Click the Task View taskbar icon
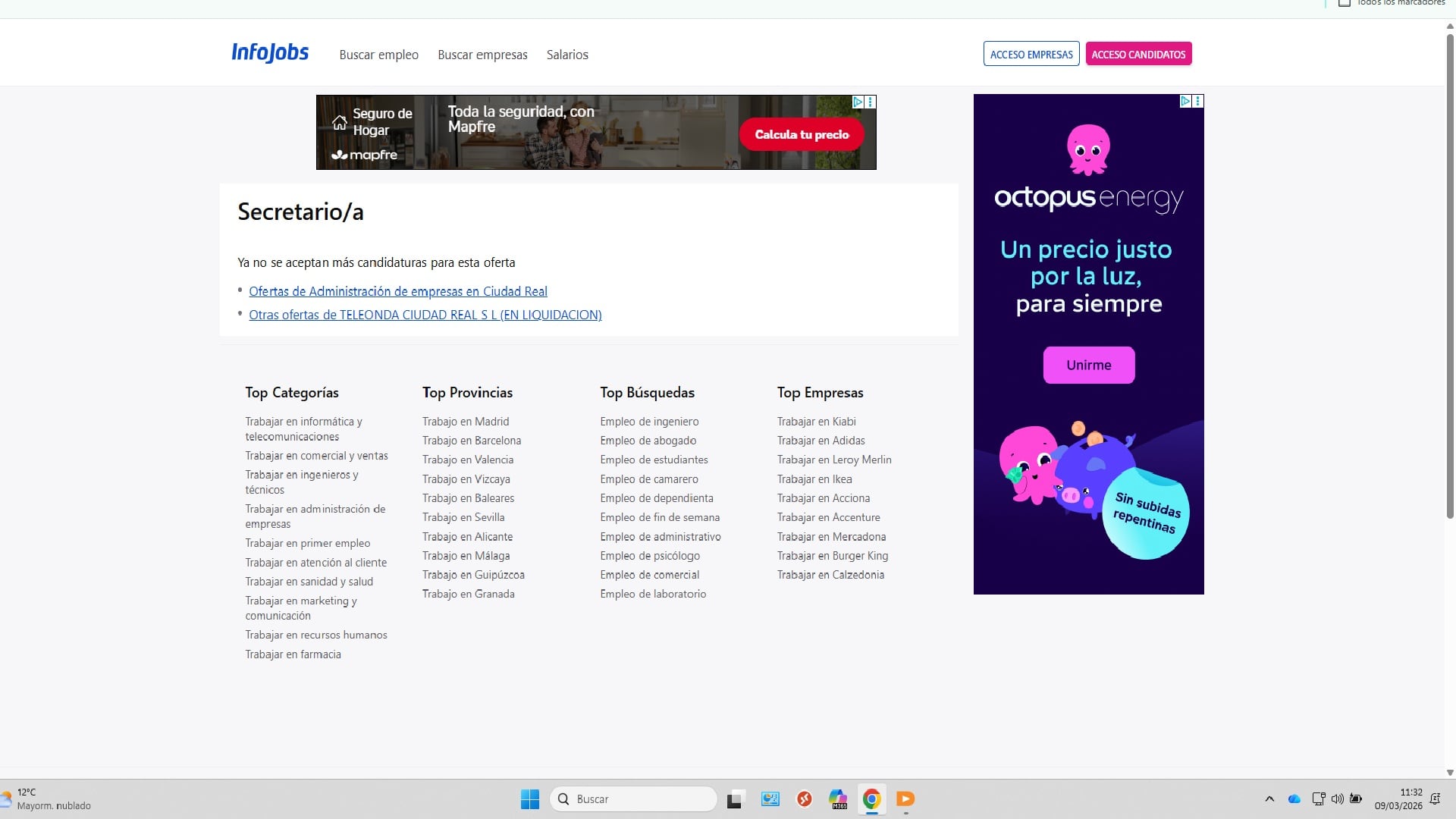Viewport: 1456px width, 819px height. (734, 799)
